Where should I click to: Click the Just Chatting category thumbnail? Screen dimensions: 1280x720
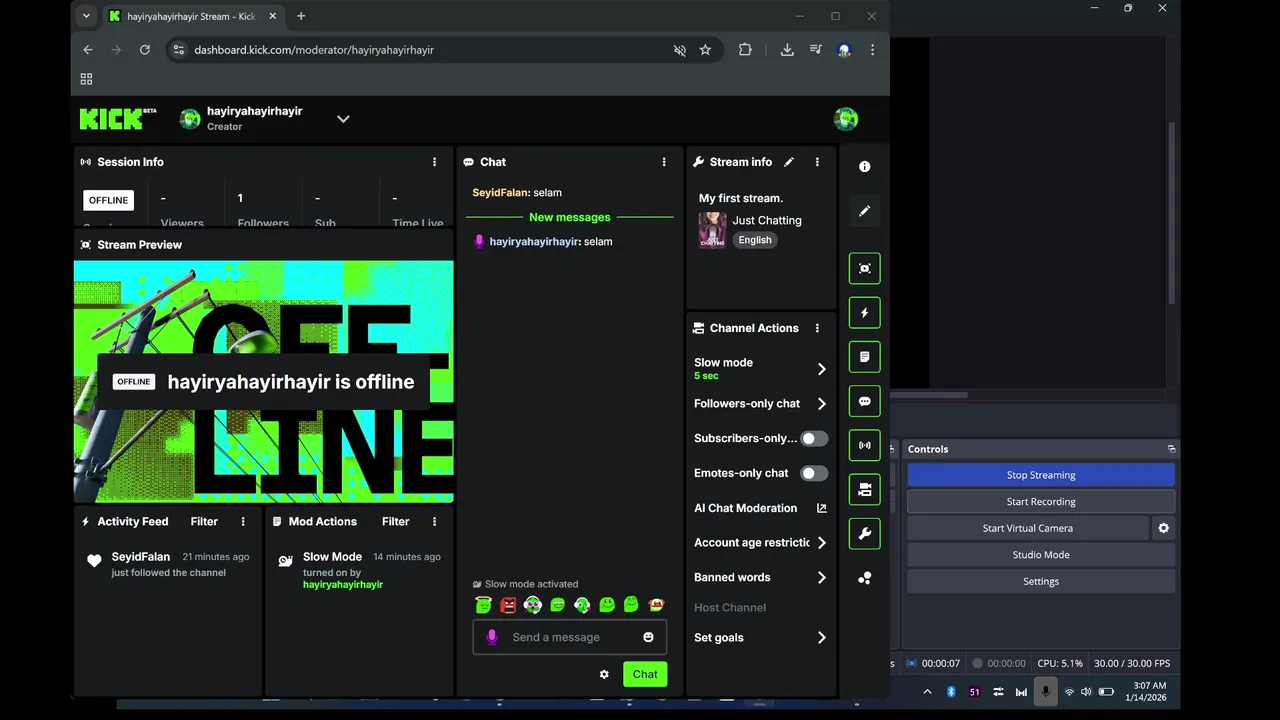(x=712, y=230)
